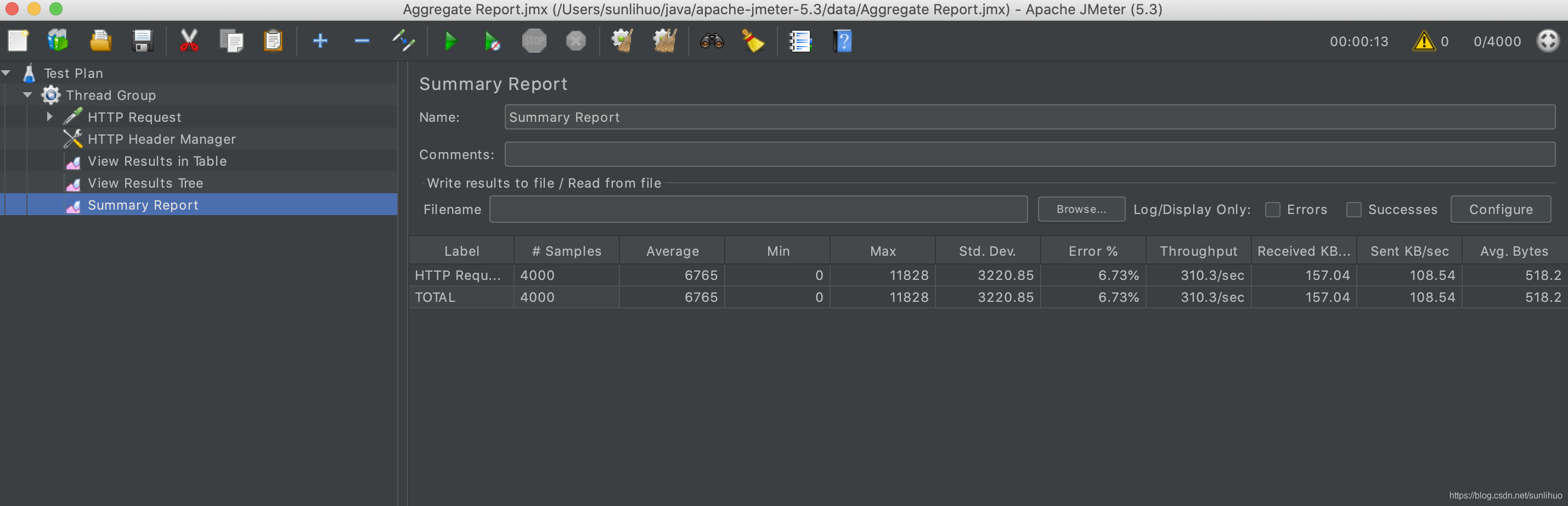This screenshot has width=1568, height=506.
Task: Click the Open file folder icon
Action: [x=100, y=41]
